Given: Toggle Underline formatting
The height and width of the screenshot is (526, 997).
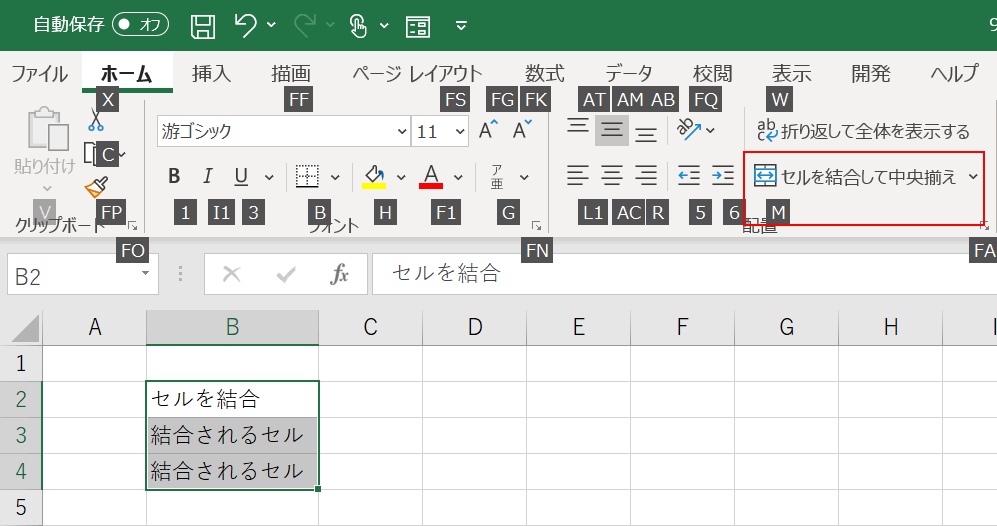Looking at the screenshot, I should click(241, 177).
